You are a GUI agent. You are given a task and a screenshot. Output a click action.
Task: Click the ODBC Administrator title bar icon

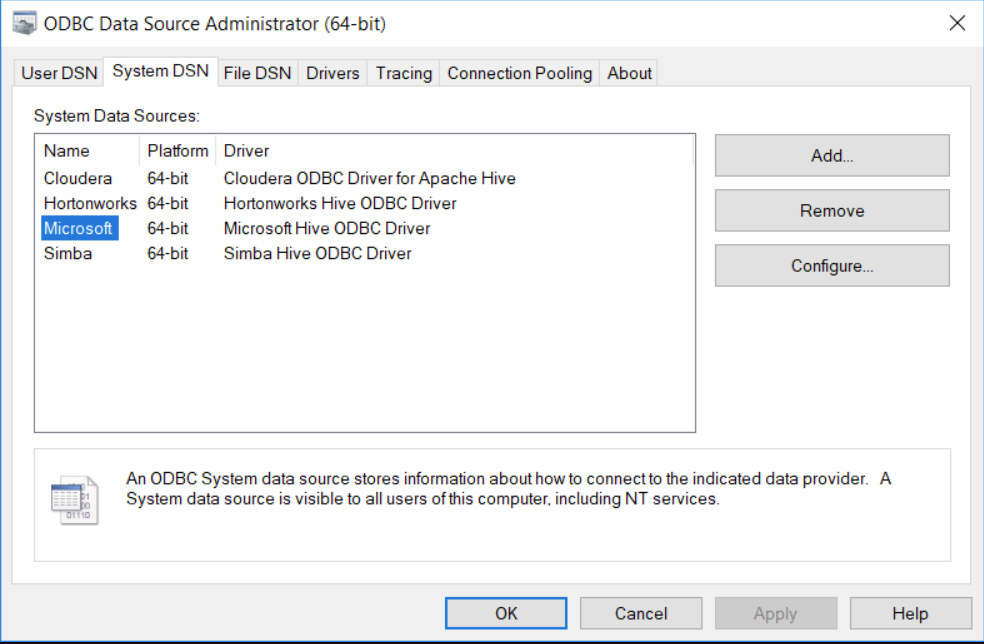pyautogui.click(x=24, y=24)
